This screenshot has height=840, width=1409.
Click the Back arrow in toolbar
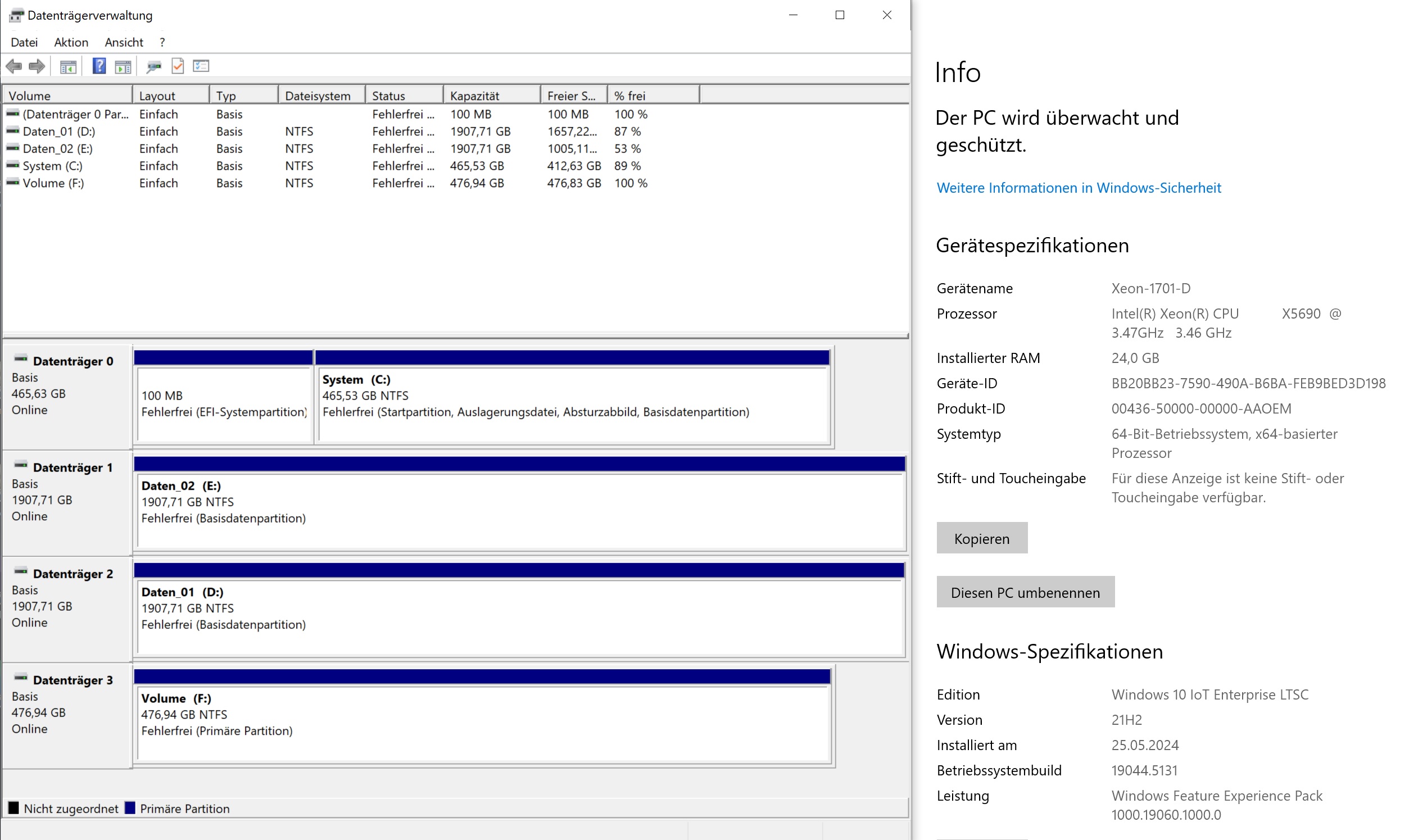13,66
